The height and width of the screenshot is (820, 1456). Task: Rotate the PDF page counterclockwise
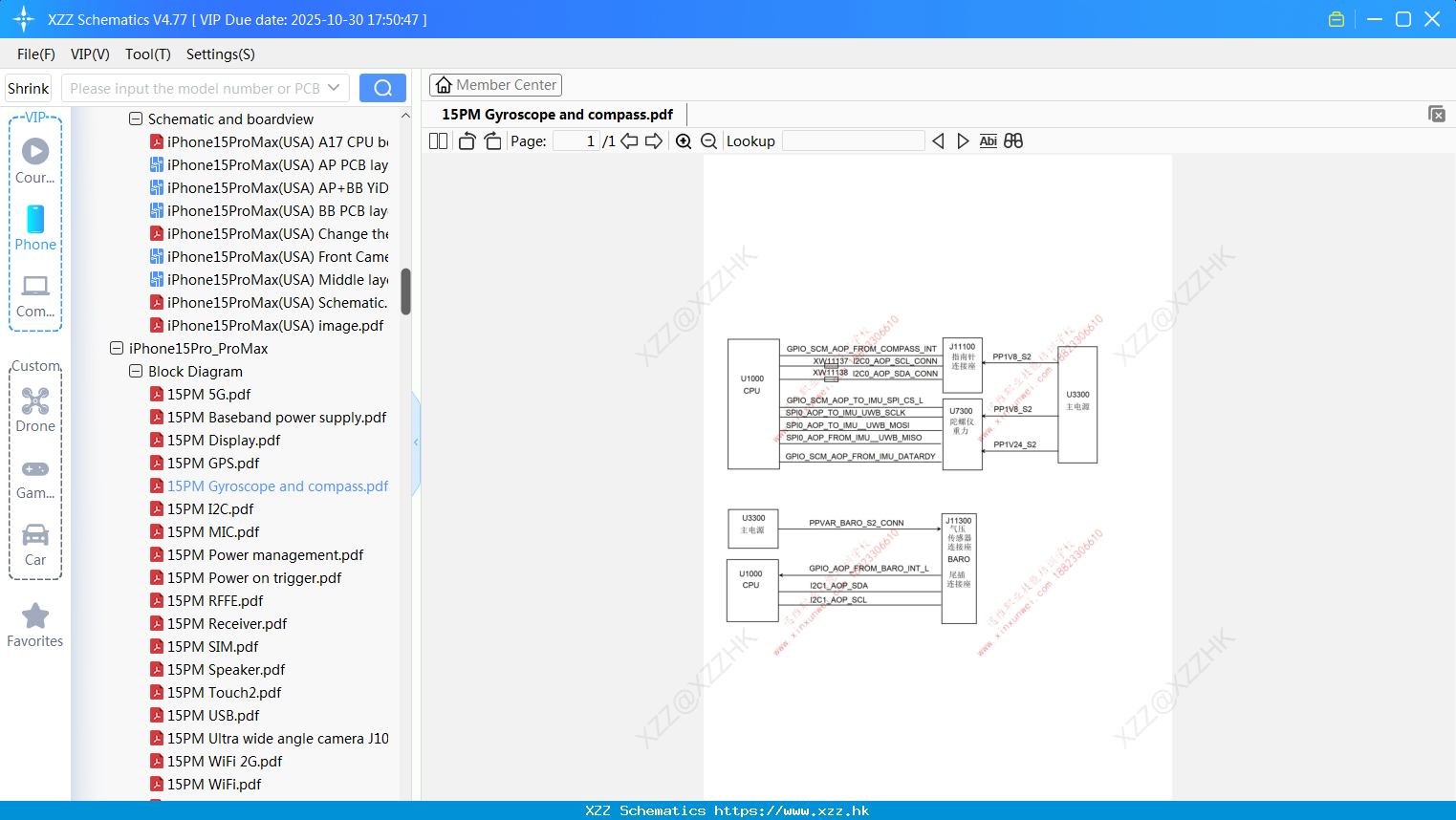(467, 141)
